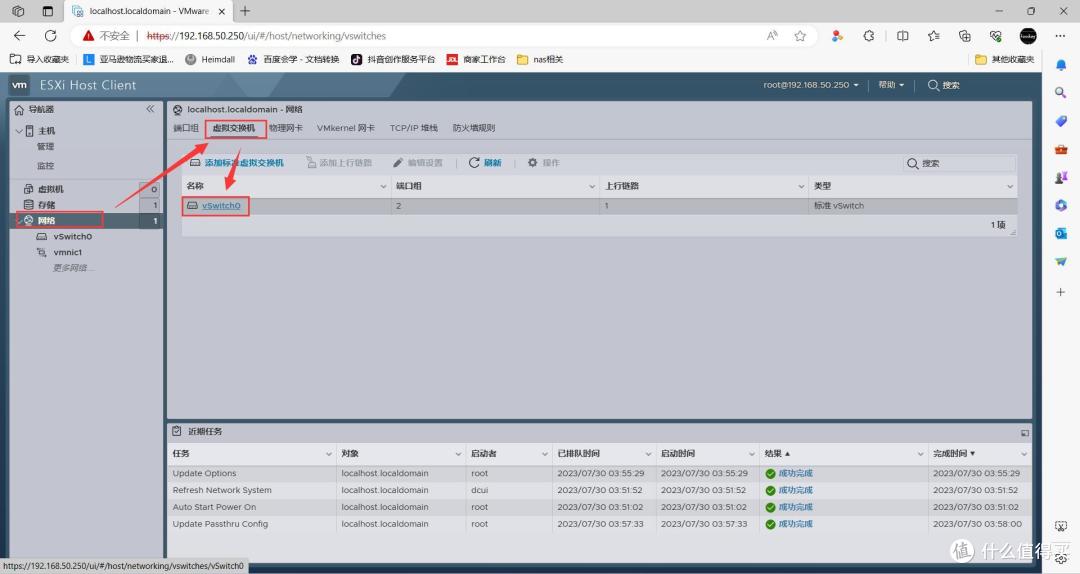Click 编辑设置 toolbar button

point(417,163)
